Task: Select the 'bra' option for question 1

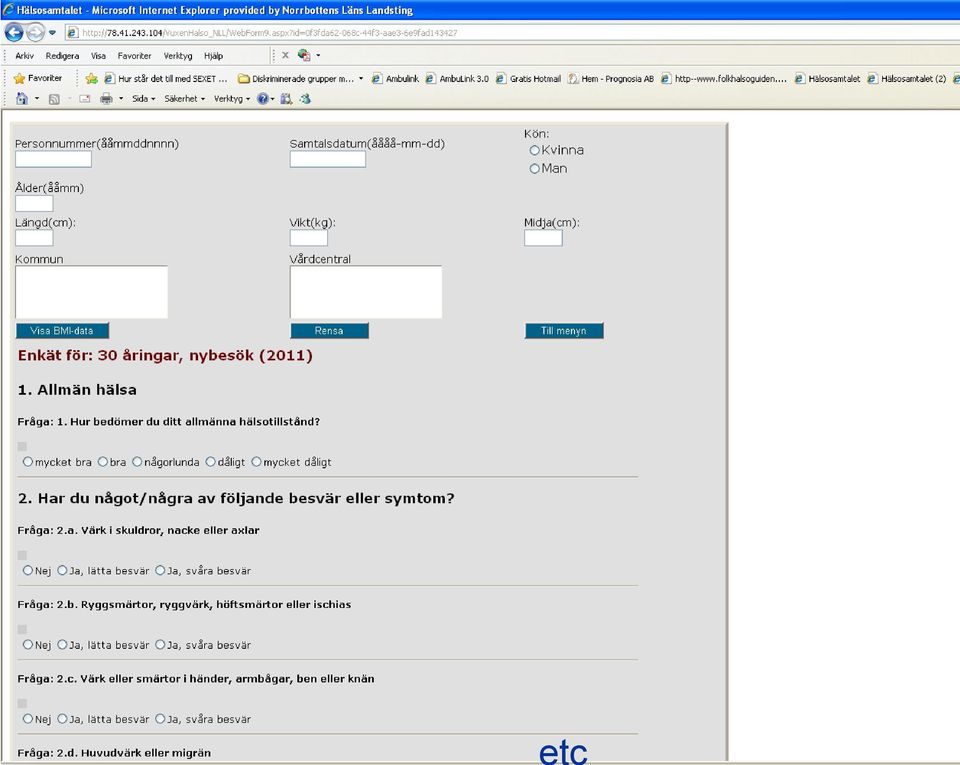Action: pos(103,462)
